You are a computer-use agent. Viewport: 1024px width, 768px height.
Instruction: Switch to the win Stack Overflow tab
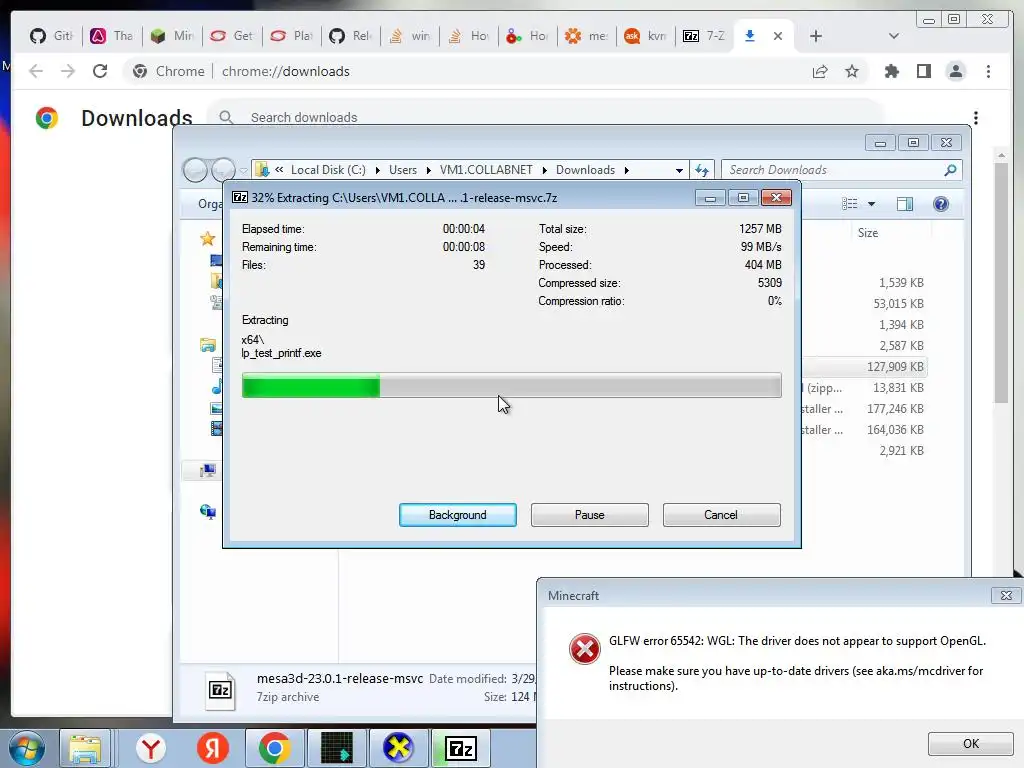point(410,36)
